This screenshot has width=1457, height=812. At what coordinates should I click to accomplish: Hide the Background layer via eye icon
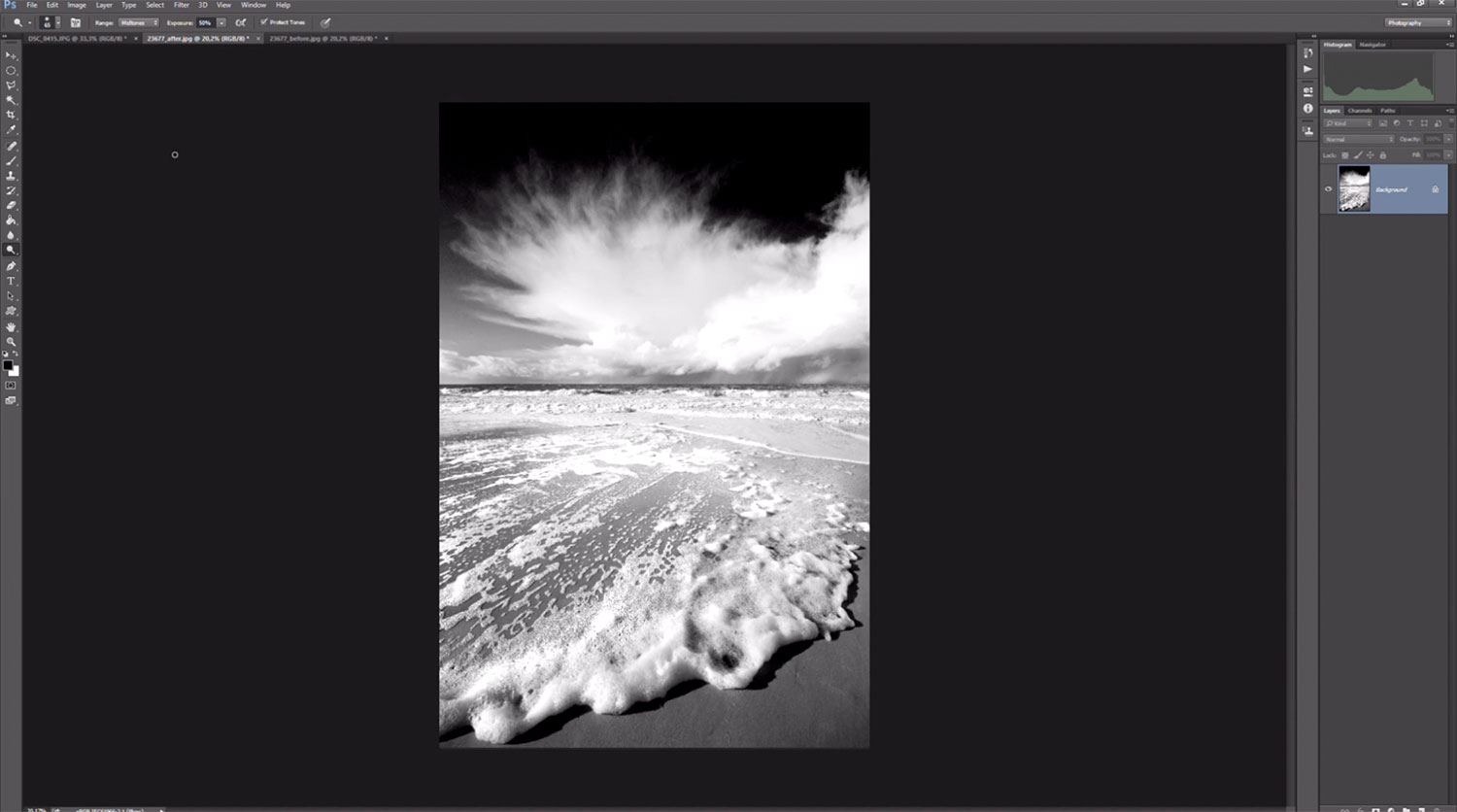pos(1328,189)
